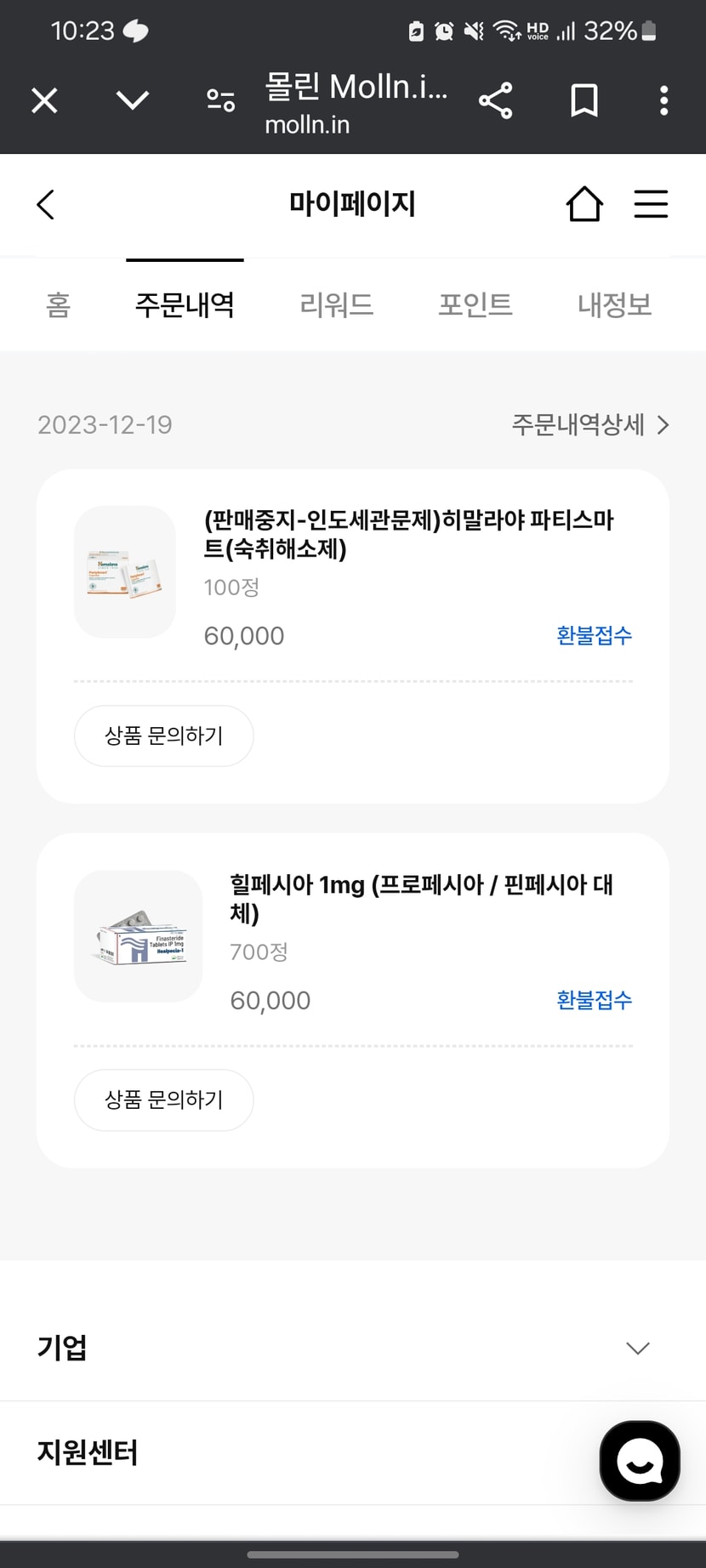The width and height of the screenshot is (706, 1568).
Task: Switch to the 포인트 tab
Action: 475,304
